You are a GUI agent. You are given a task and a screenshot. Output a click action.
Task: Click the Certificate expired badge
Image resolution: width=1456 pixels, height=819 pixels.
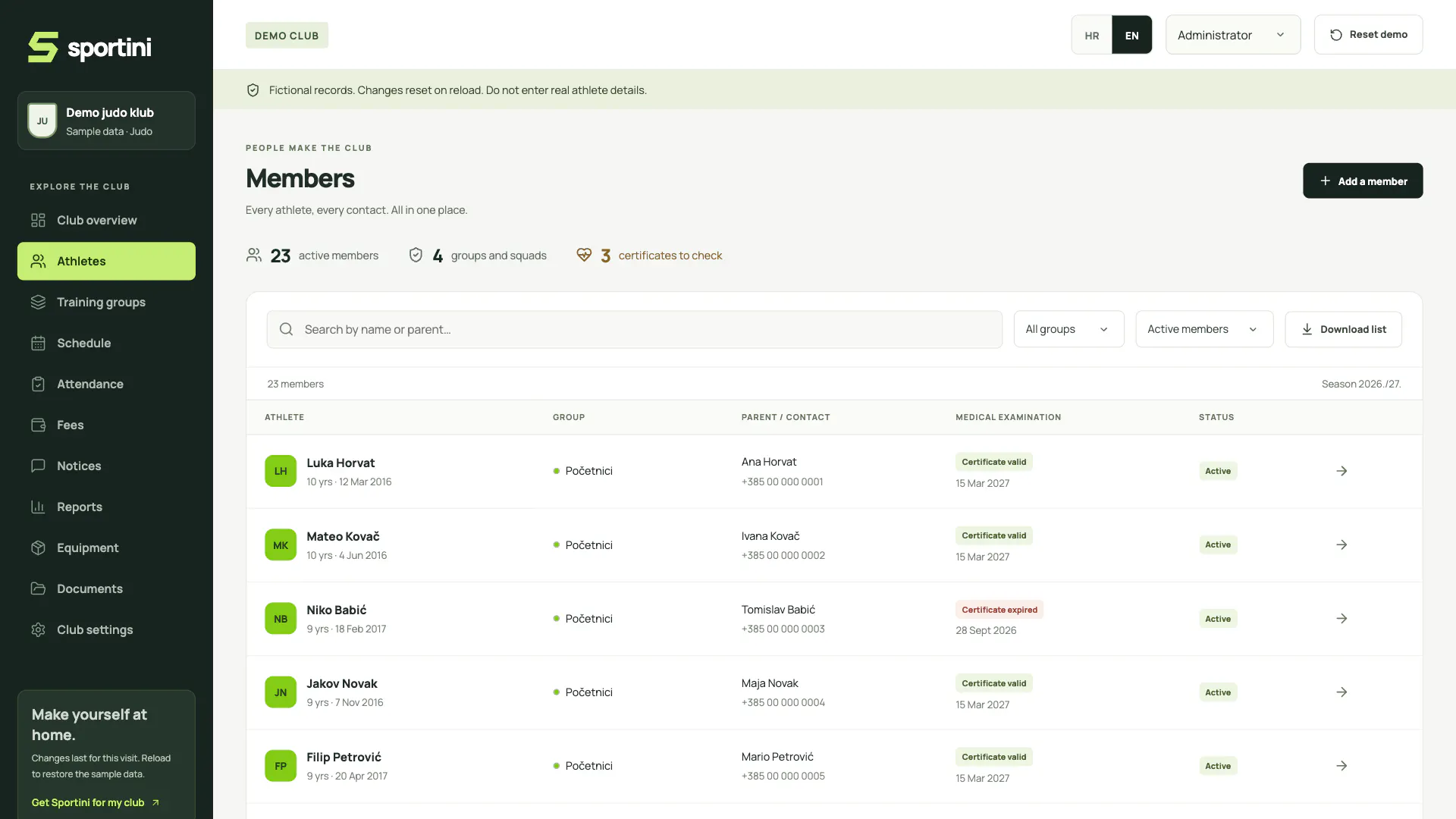click(999, 609)
